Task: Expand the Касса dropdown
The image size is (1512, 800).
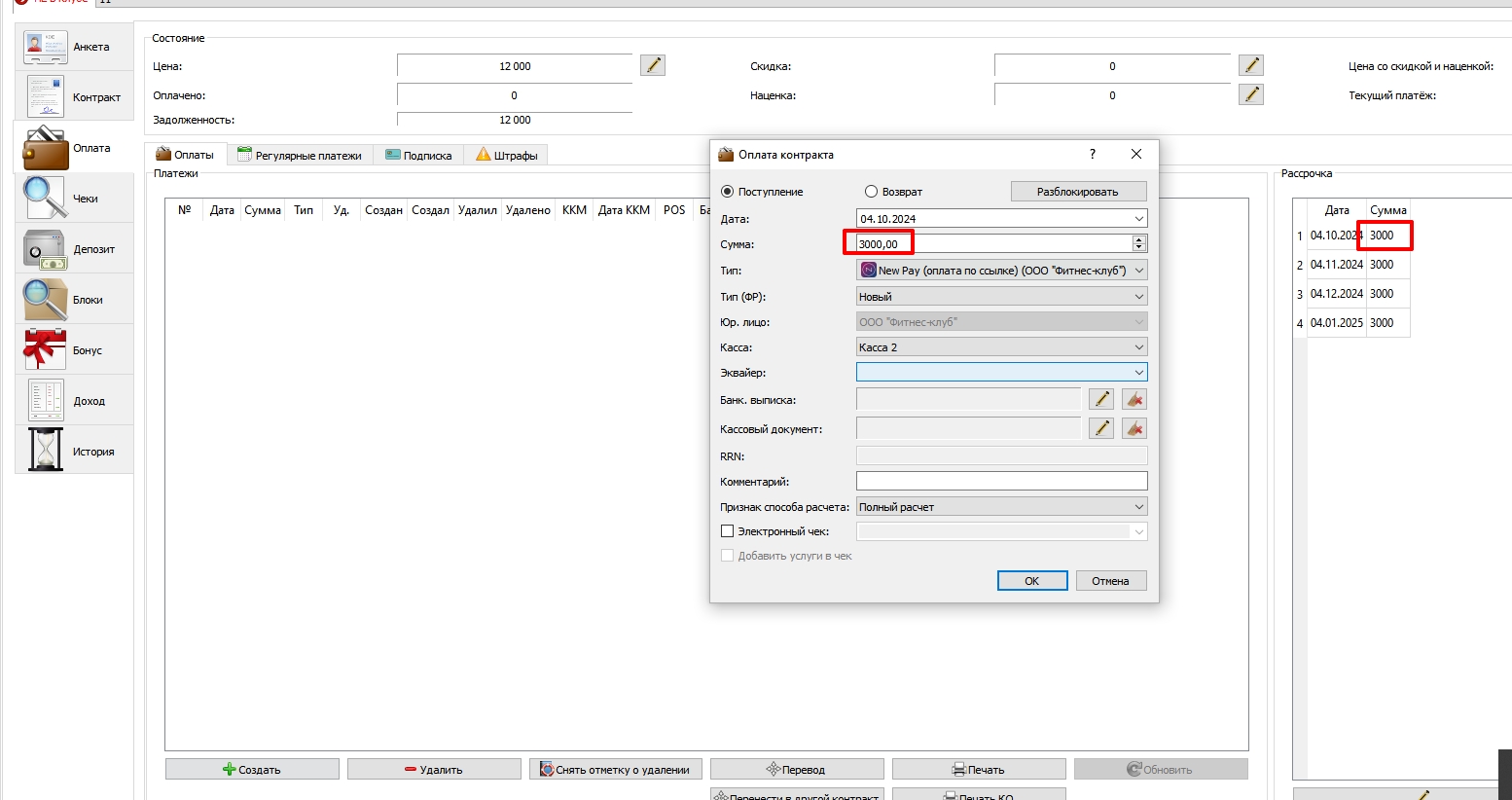Action: (x=1001, y=347)
